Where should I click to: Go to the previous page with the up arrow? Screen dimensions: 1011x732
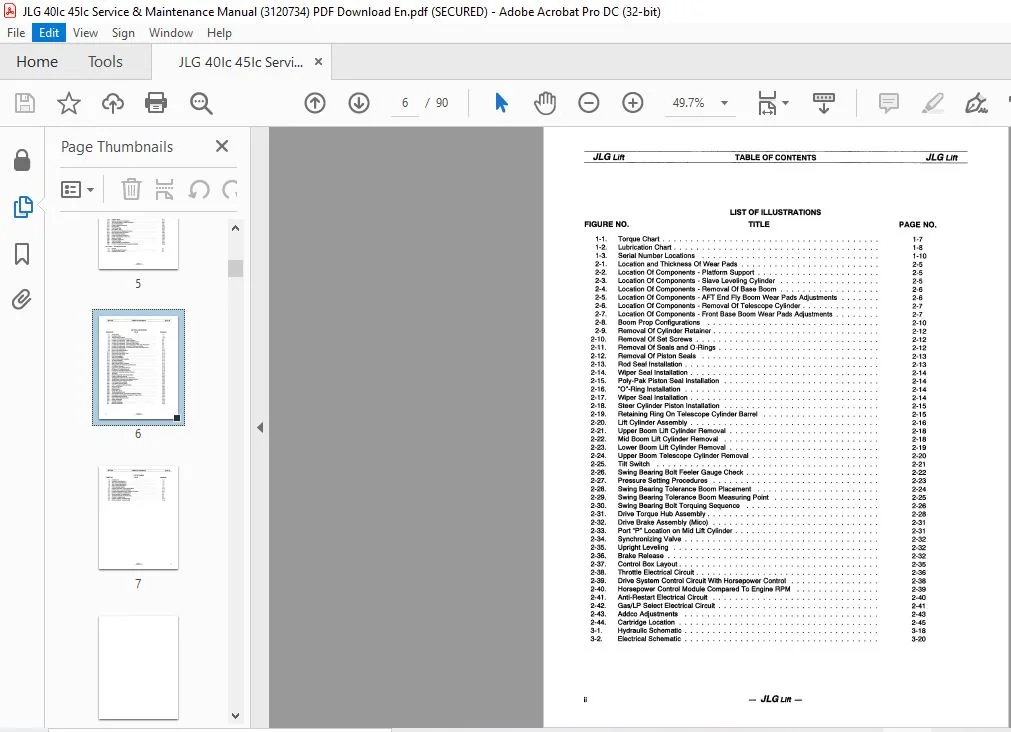pyautogui.click(x=315, y=103)
